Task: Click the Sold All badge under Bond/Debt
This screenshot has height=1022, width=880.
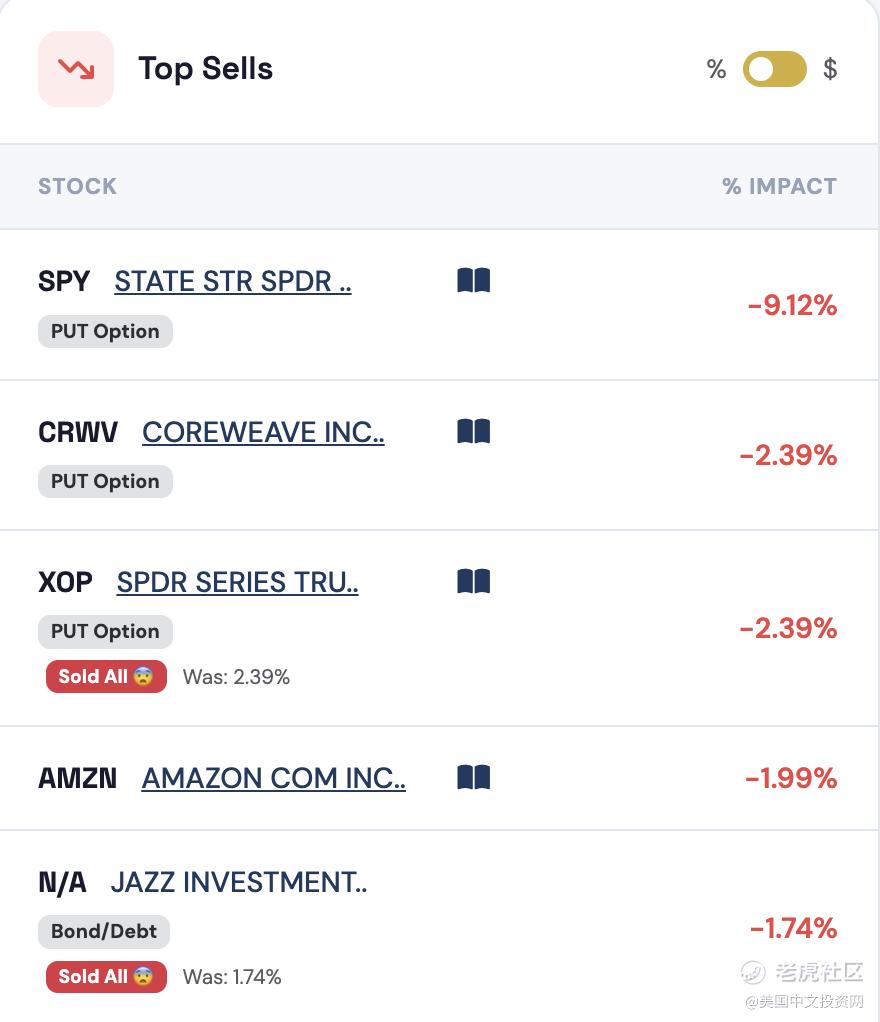Action: [106, 976]
